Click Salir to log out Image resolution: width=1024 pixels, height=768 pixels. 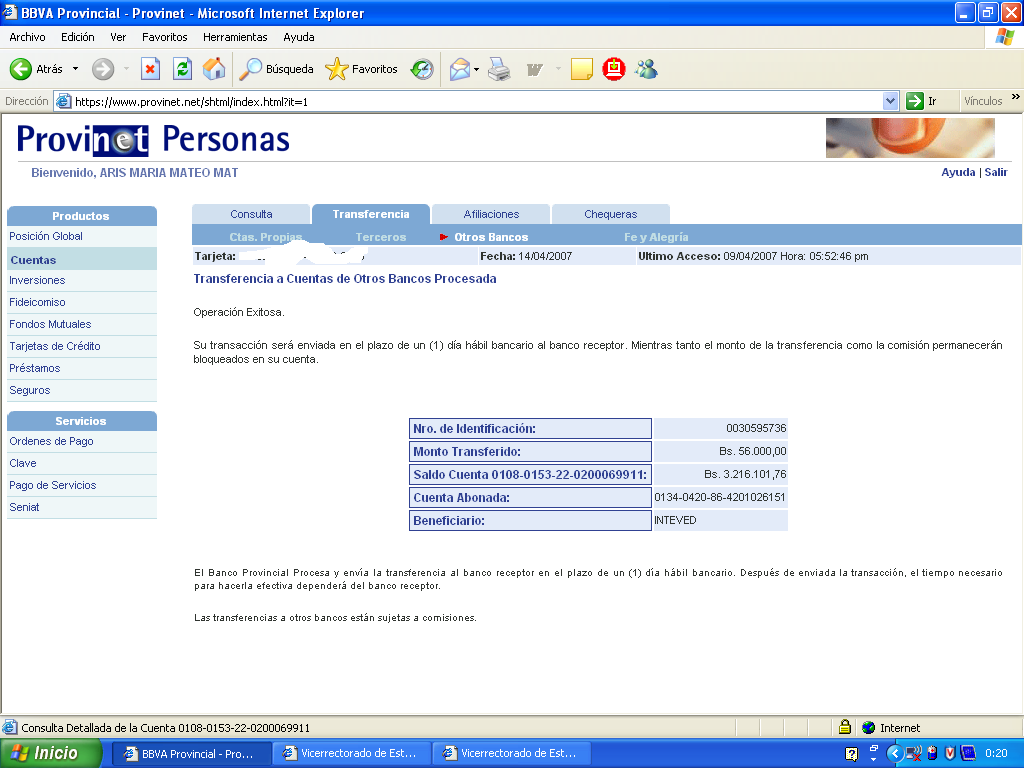[x=996, y=172]
